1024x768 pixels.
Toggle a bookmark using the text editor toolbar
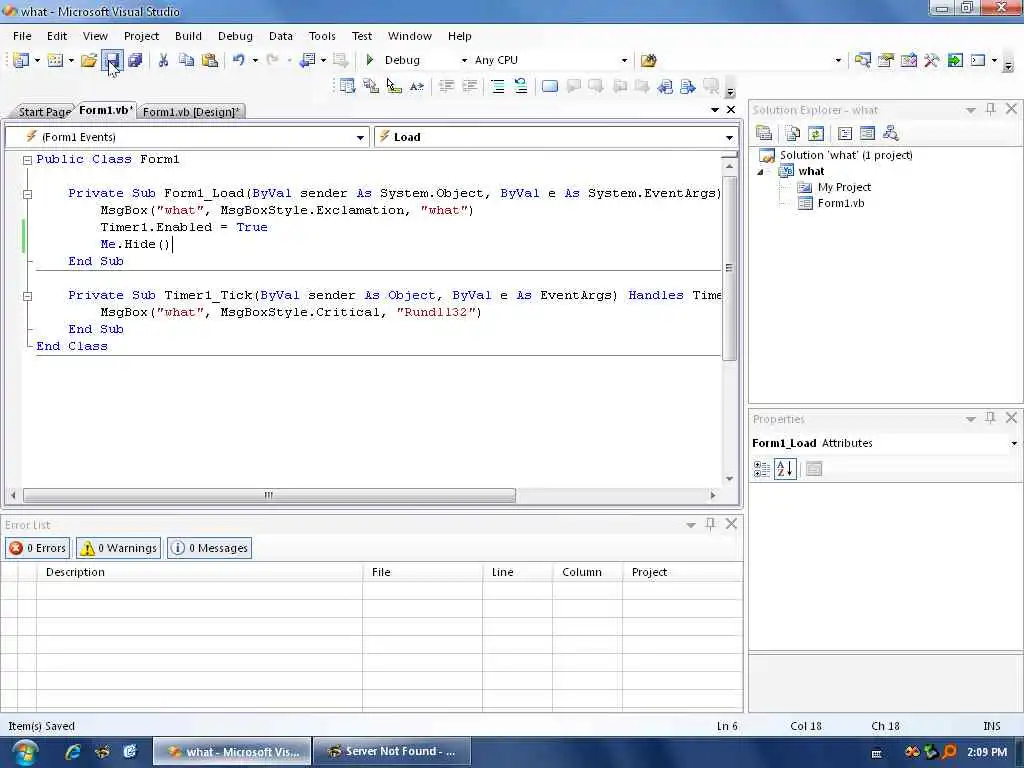pyautogui.click(x=550, y=86)
